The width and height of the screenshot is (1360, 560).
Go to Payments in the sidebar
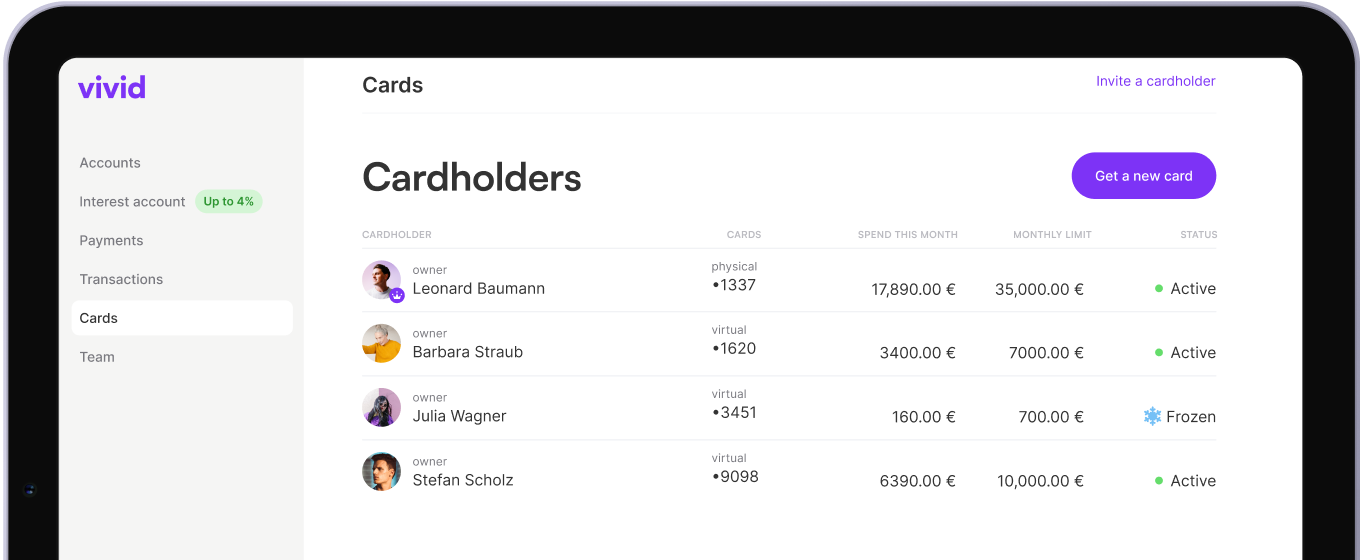[x=111, y=241]
